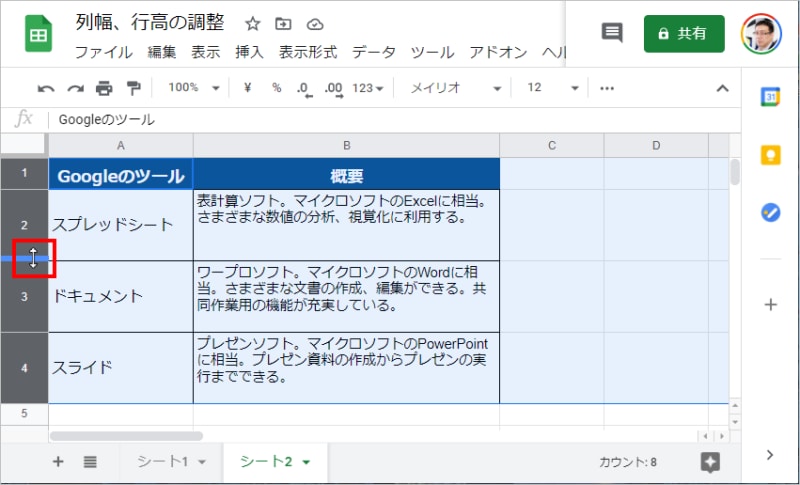Open the comment history icon

click(612, 33)
